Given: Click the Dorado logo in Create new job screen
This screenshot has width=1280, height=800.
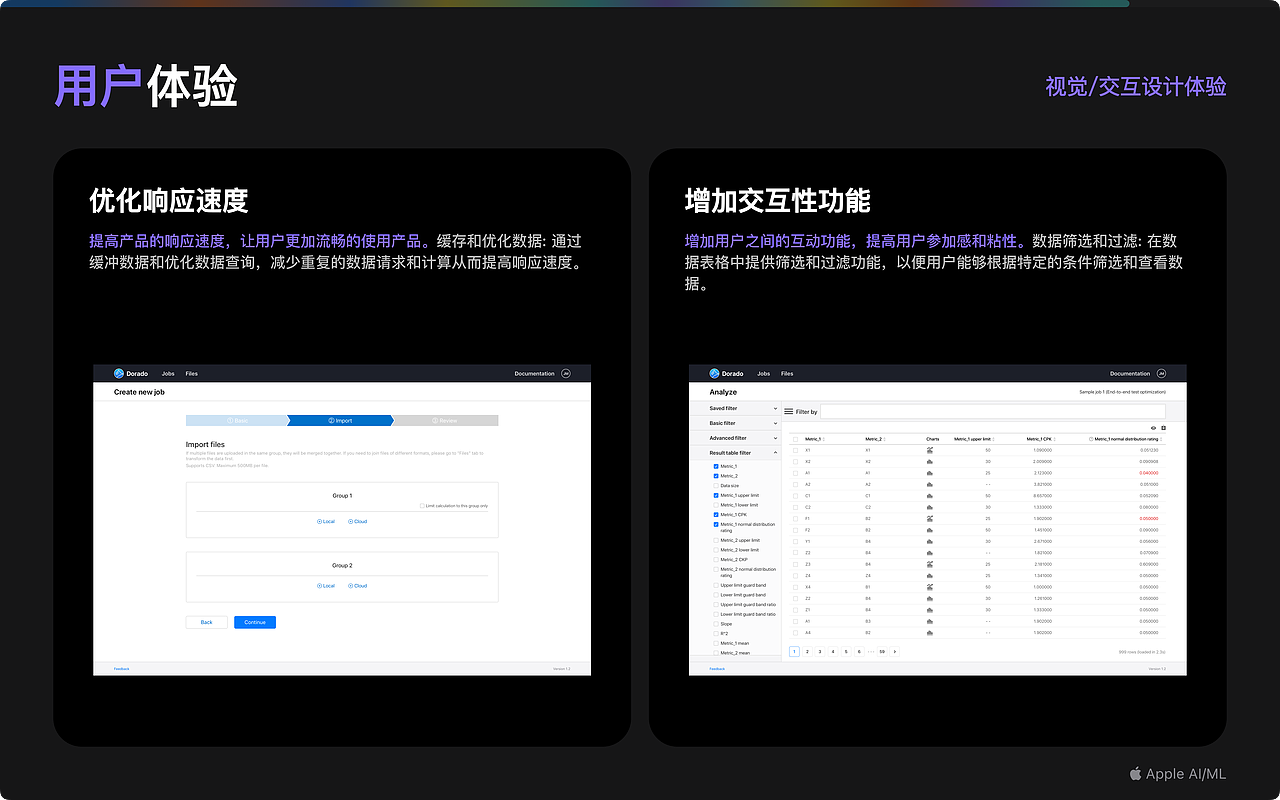Looking at the screenshot, I should (118, 373).
